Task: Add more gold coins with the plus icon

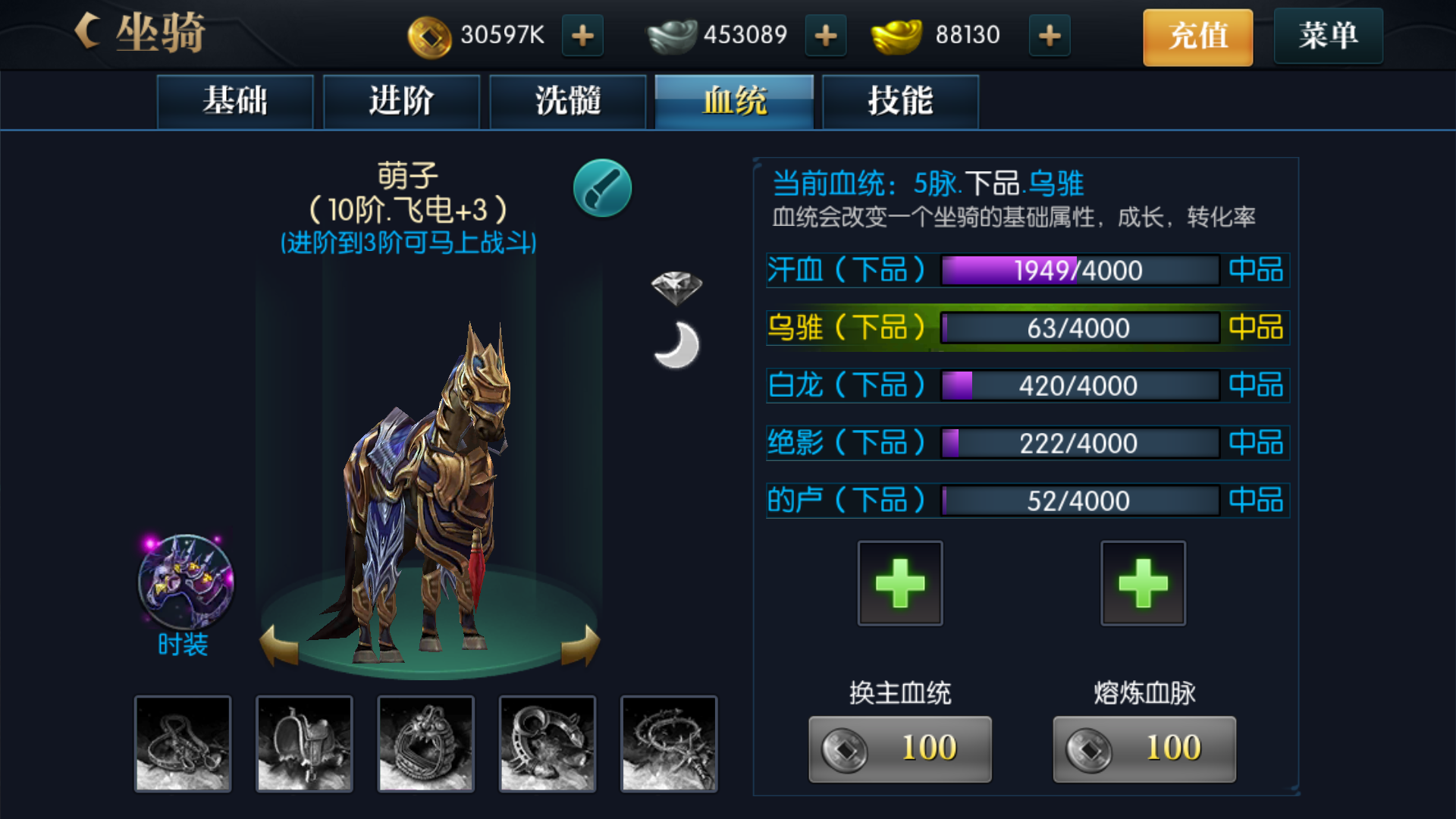Action: [x=582, y=36]
